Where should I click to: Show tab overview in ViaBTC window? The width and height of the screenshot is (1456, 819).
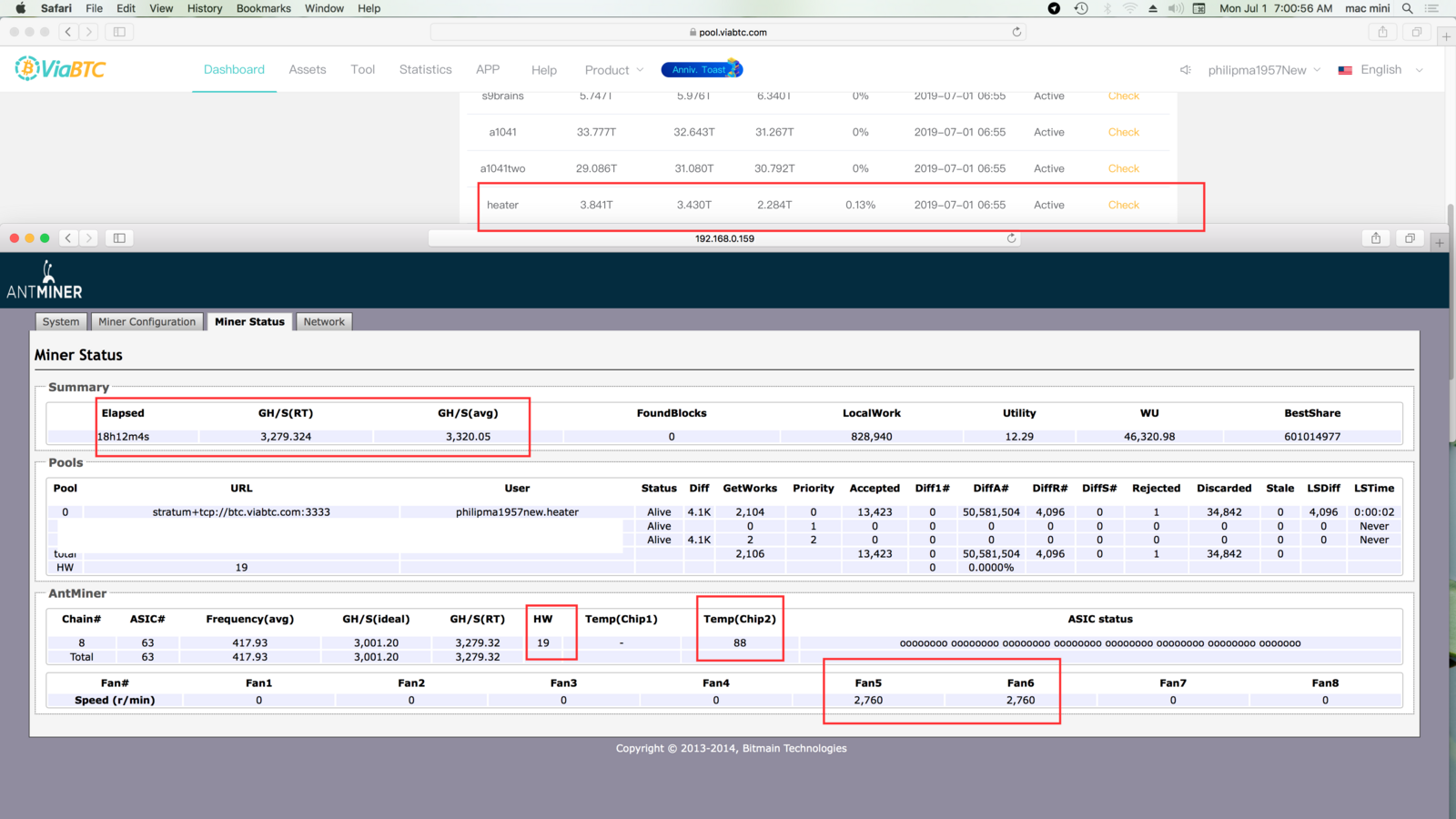(x=1416, y=32)
